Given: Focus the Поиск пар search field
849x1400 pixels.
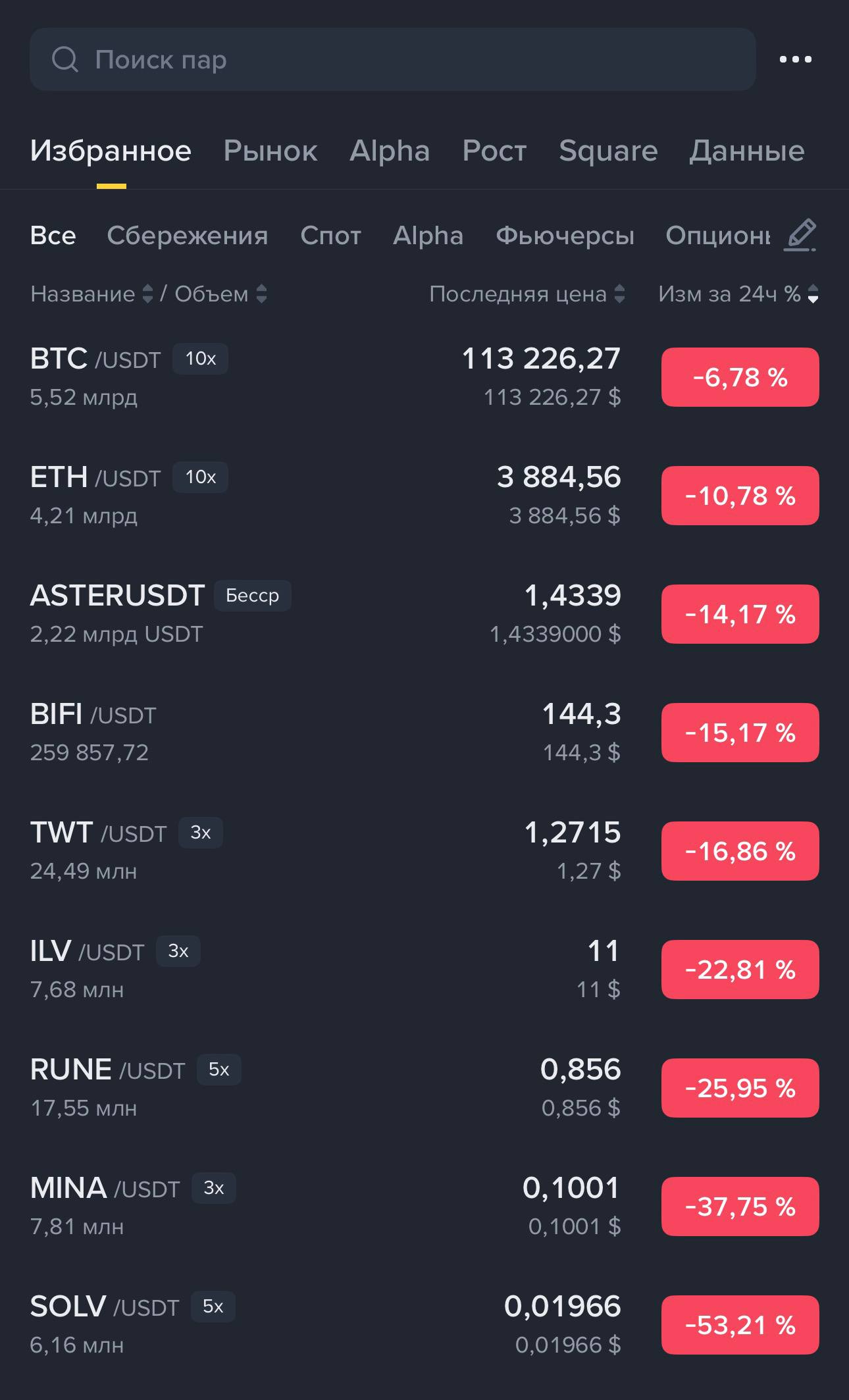Looking at the screenshot, I should [395, 60].
